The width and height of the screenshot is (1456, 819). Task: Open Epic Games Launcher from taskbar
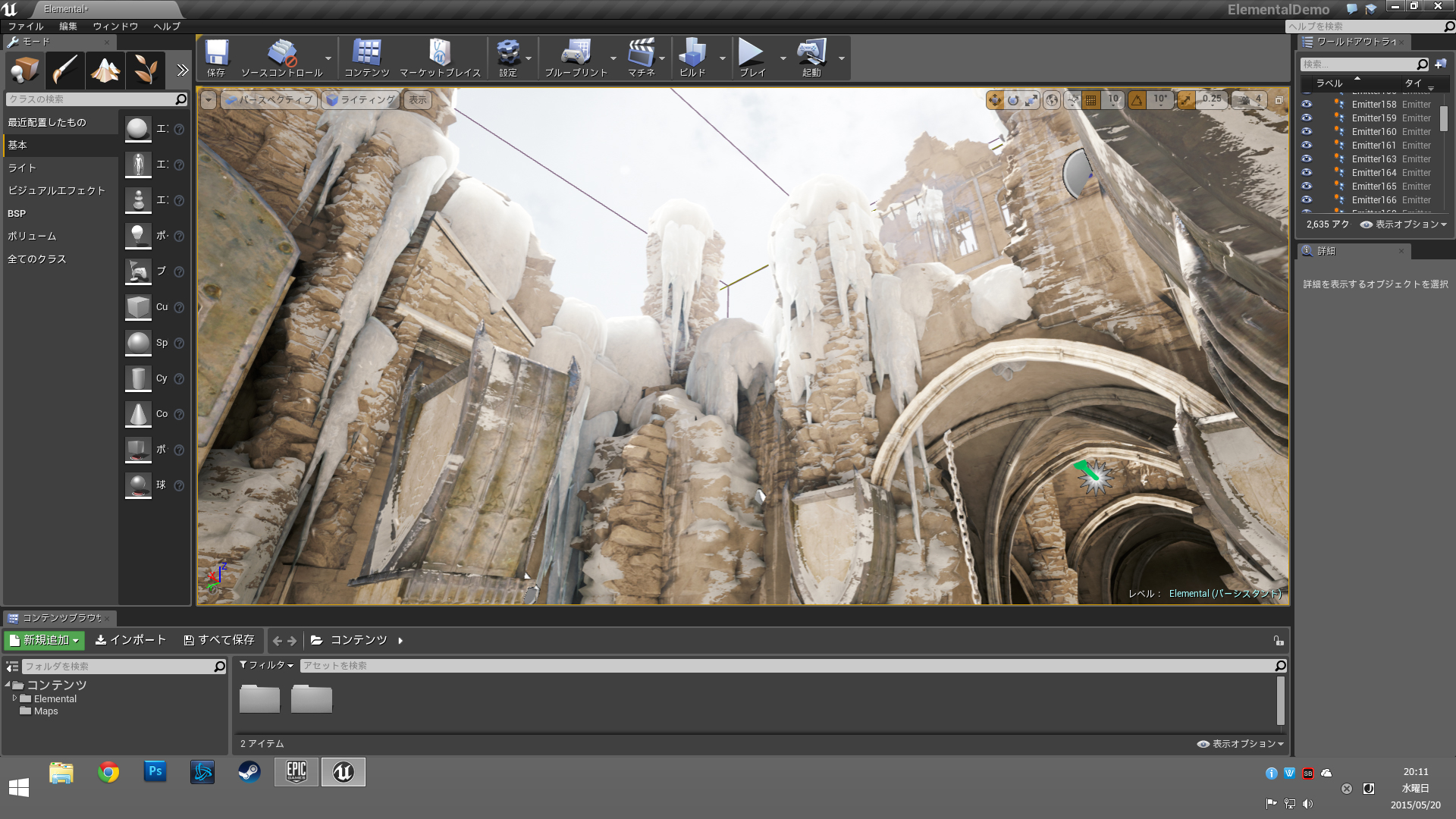point(297,772)
